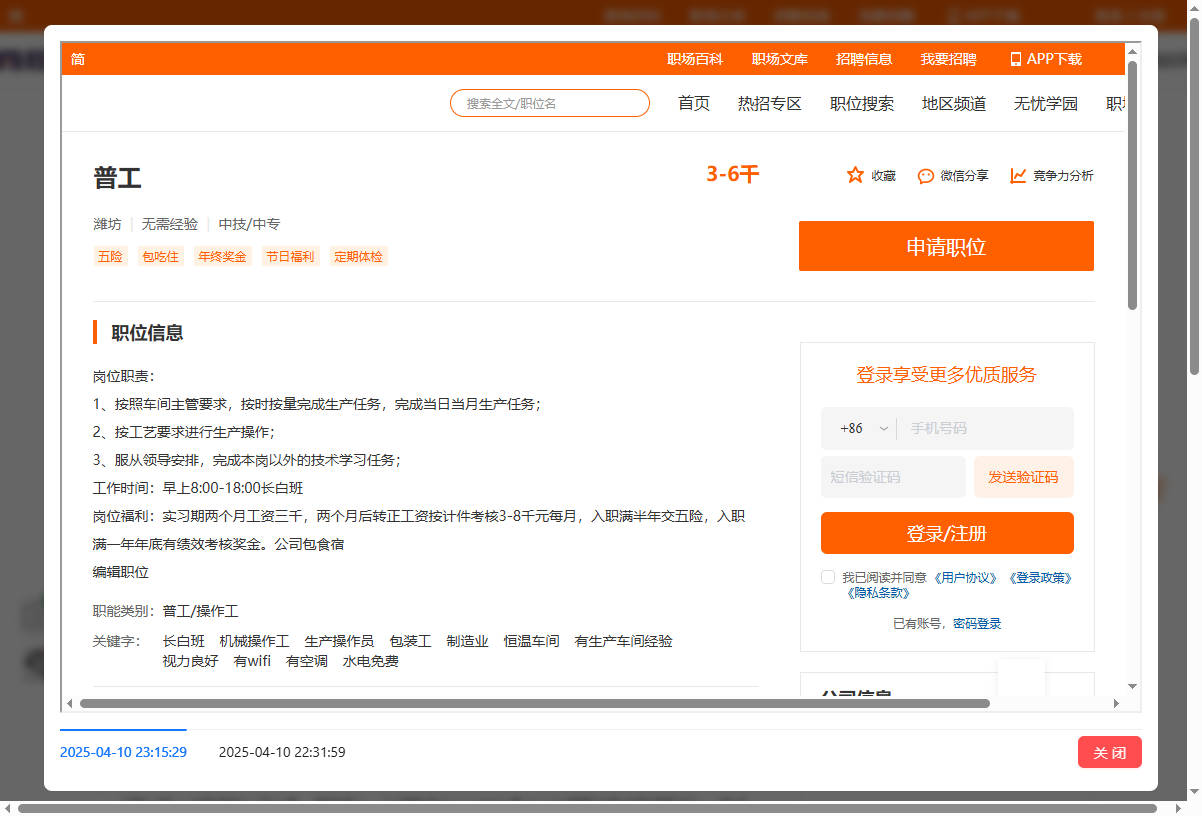Viewport: 1202px width, 816px height.
Task: Select the orange 简 site logo
Action: coord(77,59)
